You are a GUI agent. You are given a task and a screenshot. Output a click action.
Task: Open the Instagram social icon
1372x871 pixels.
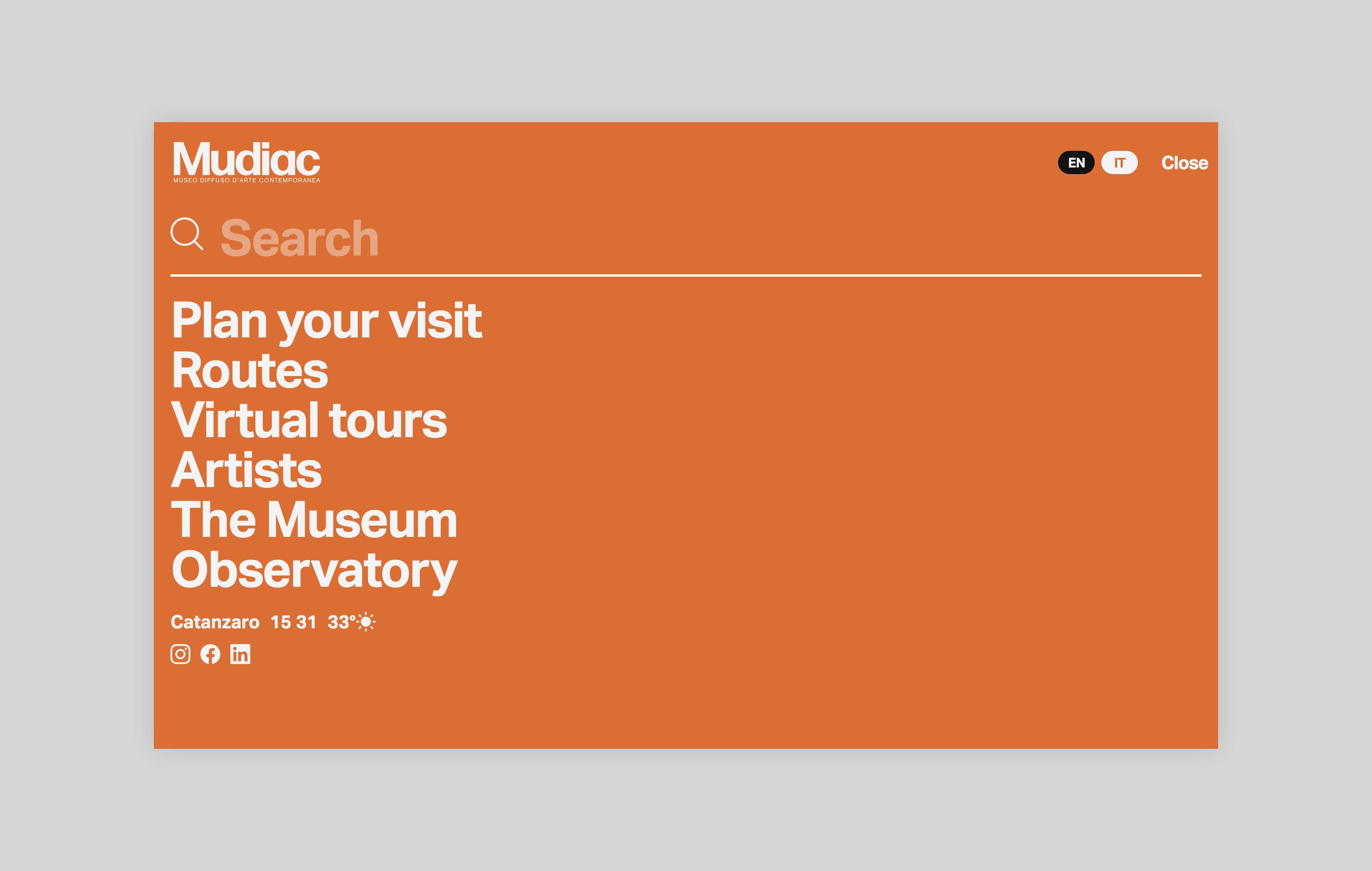180,654
